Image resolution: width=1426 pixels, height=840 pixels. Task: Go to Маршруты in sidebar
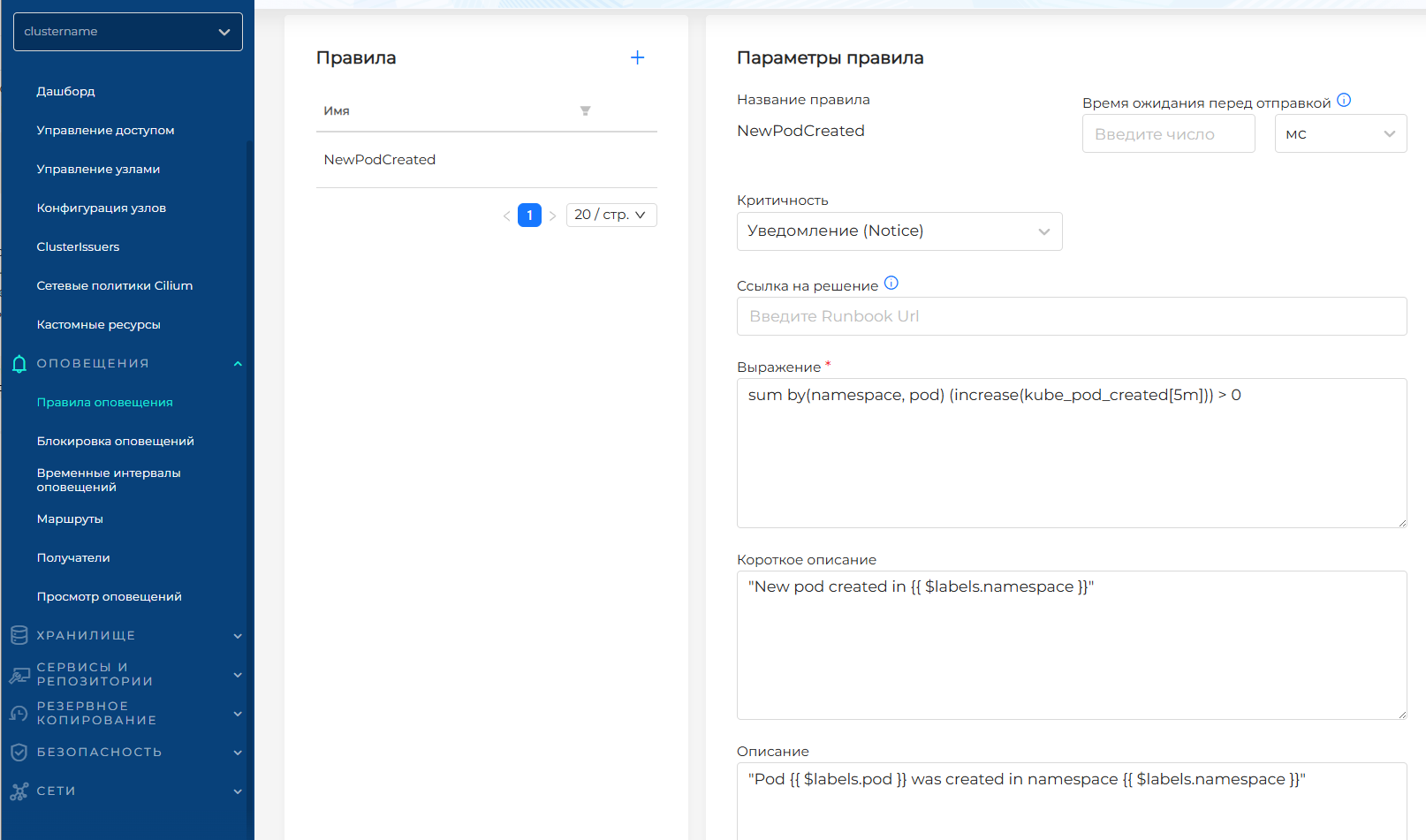tap(70, 518)
